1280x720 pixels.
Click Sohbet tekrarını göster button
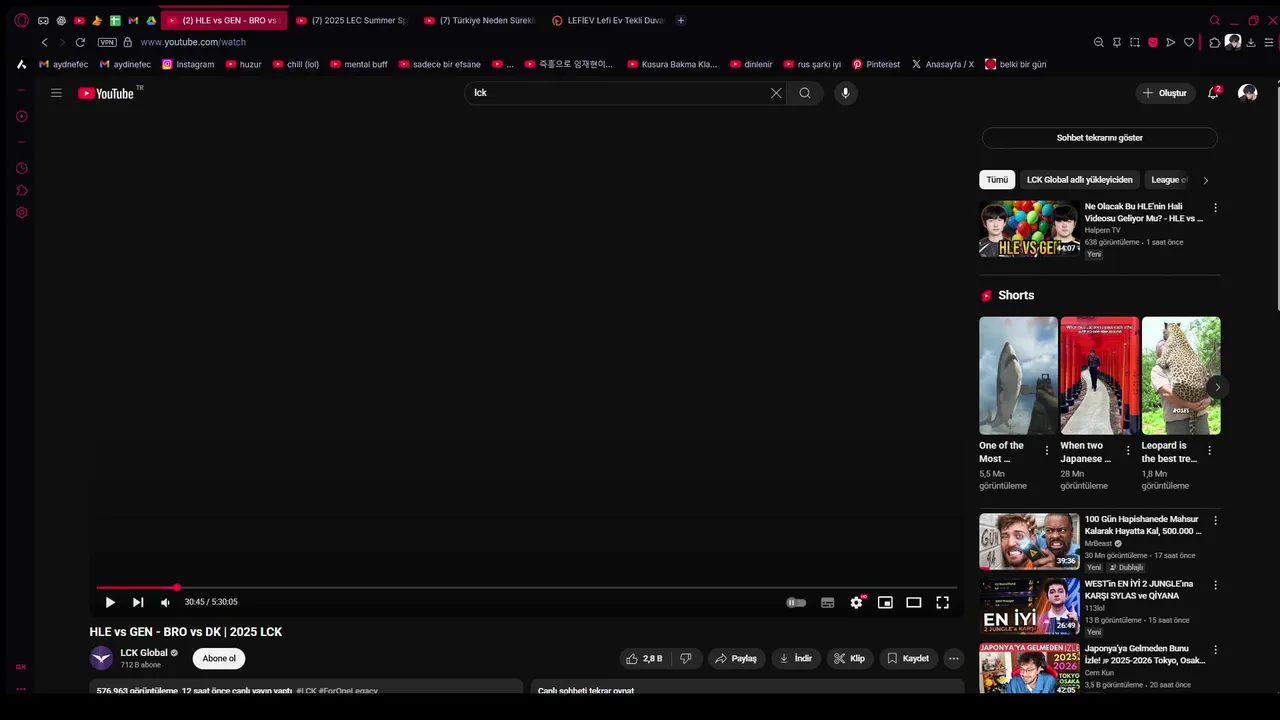tap(1099, 138)
